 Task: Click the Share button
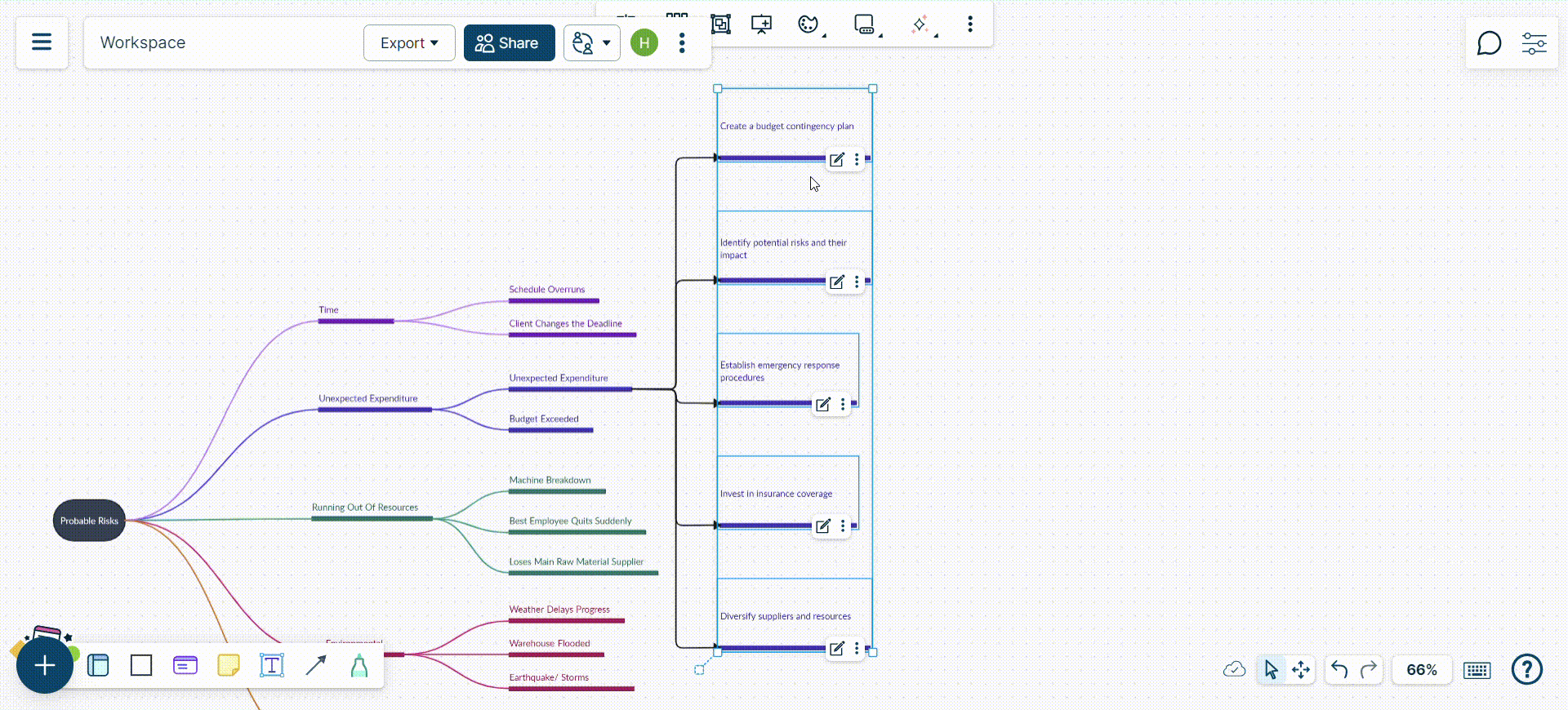(x=509, y=43)
